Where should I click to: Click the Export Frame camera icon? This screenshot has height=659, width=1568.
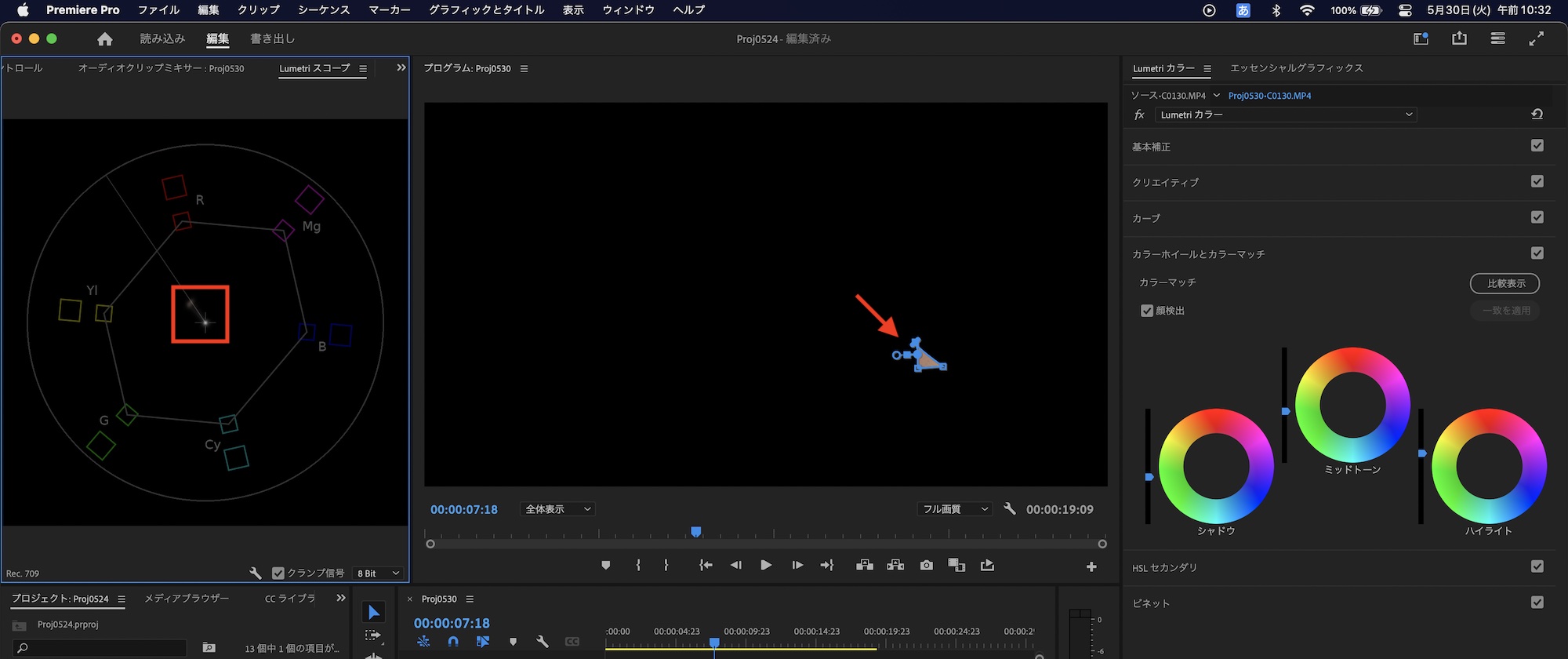pos(926,566)
